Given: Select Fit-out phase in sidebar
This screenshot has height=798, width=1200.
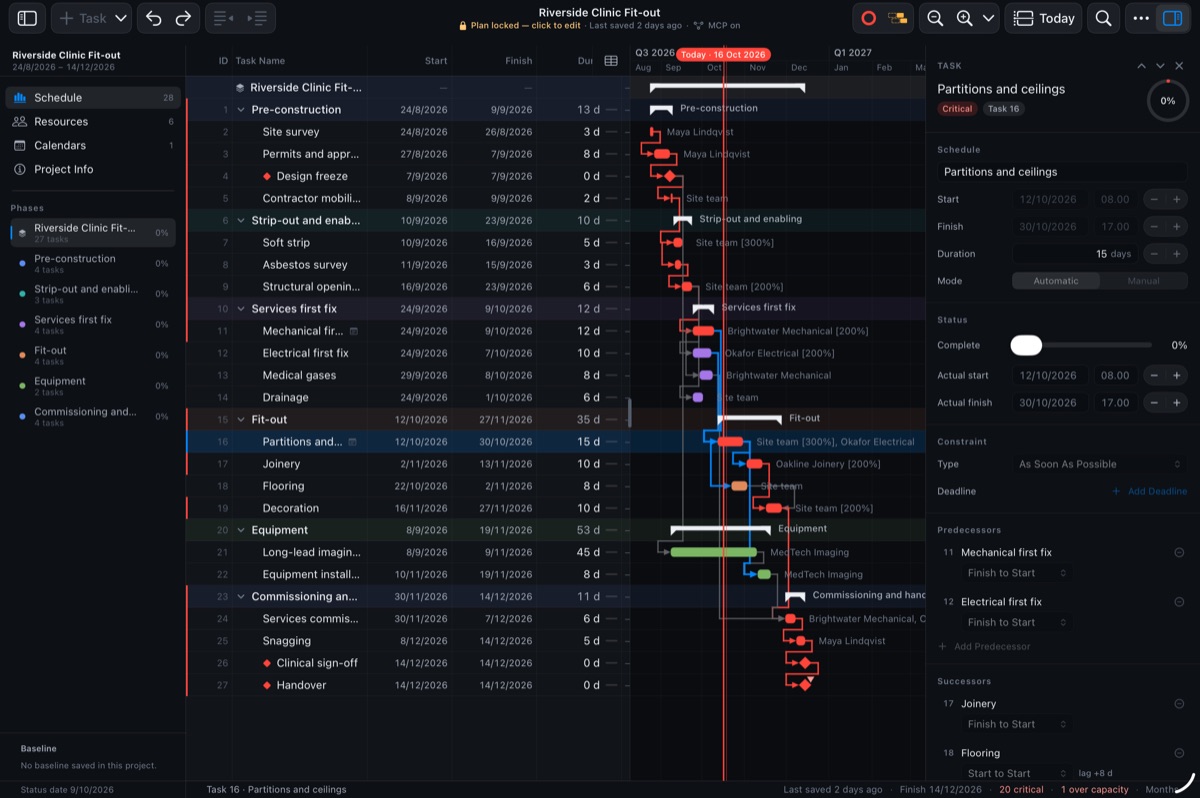Looking at the screenshot, I should tap(91, 355).
